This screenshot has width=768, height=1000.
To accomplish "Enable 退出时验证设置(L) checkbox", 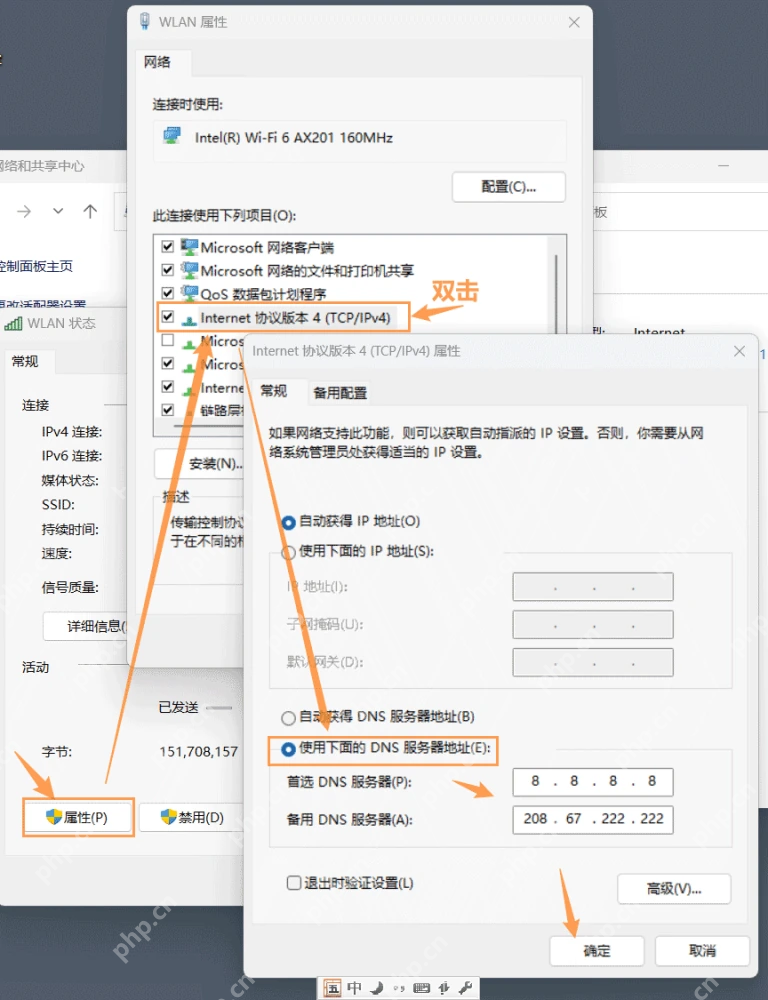I will pyautogui.click(x=294, y=883).
